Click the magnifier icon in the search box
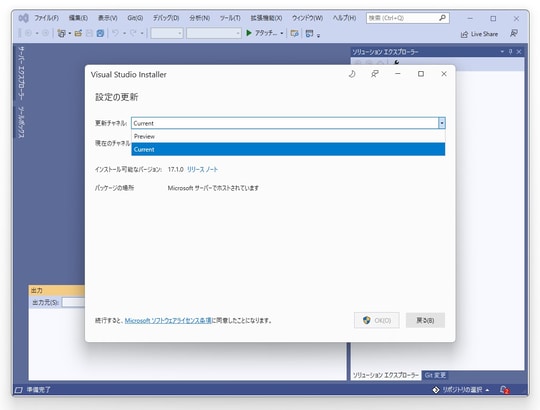The image size is (540, 410). (x=443, y=18)
